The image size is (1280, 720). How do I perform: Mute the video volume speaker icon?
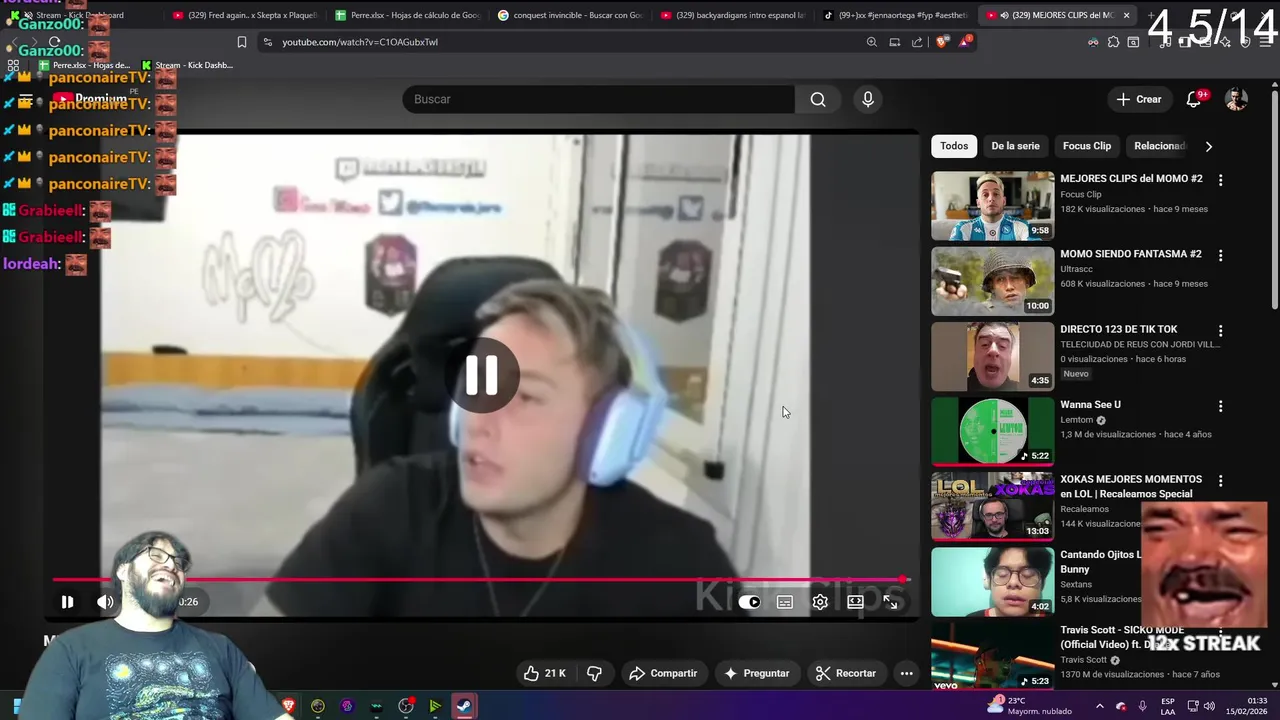pyautogui.click(x=105, y=602)
